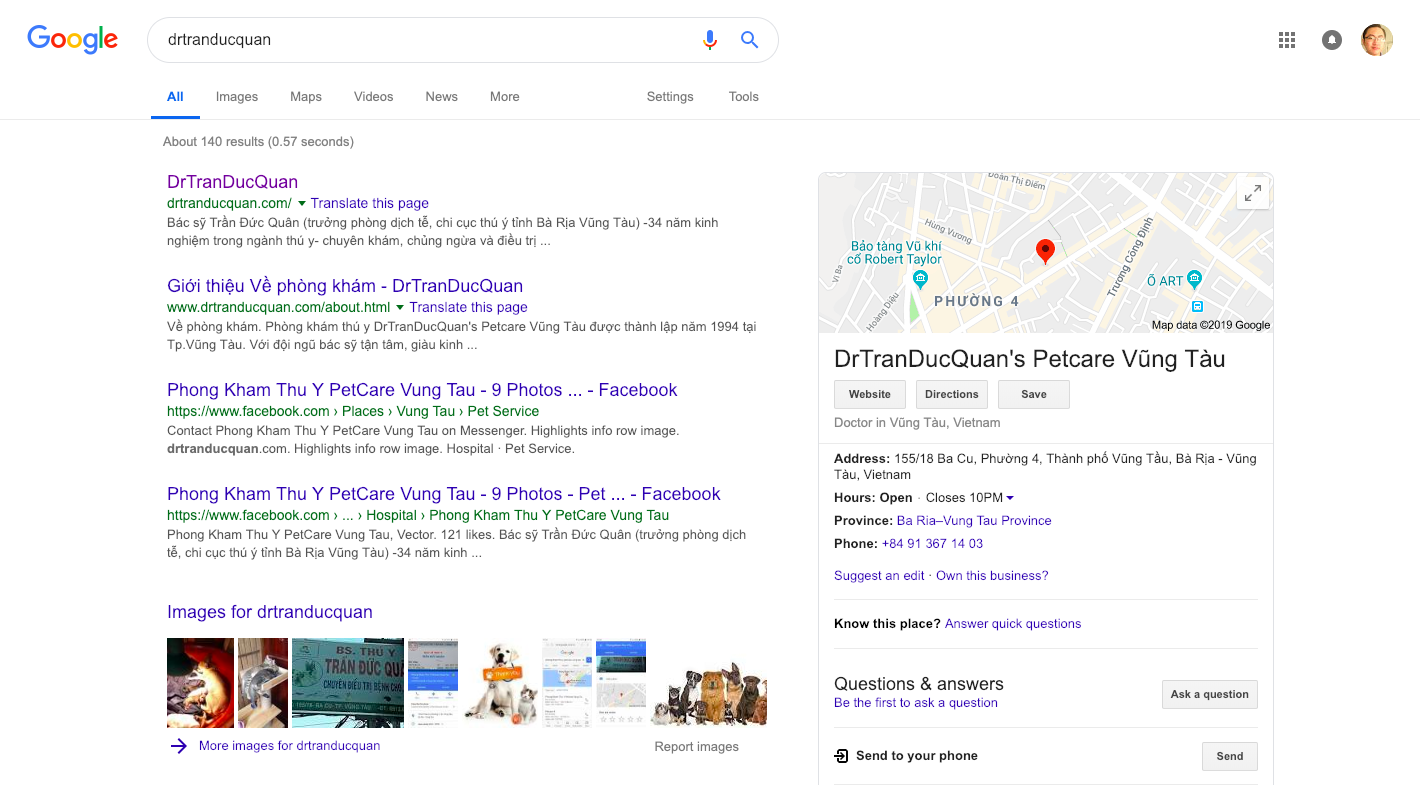Open the group of dogs and cats thumbnail
Viewport: 1420px width, 785px height.
point(709,682)
